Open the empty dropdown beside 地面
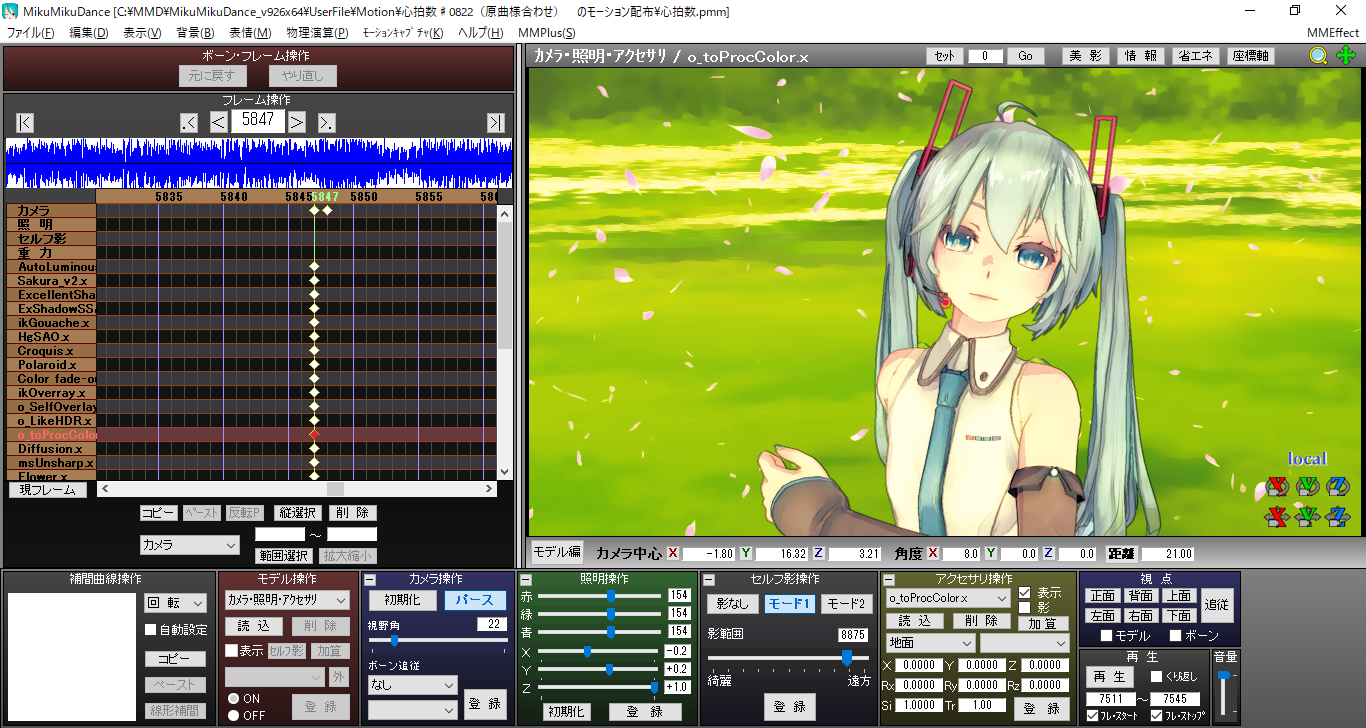 (x=1025, y=643)
